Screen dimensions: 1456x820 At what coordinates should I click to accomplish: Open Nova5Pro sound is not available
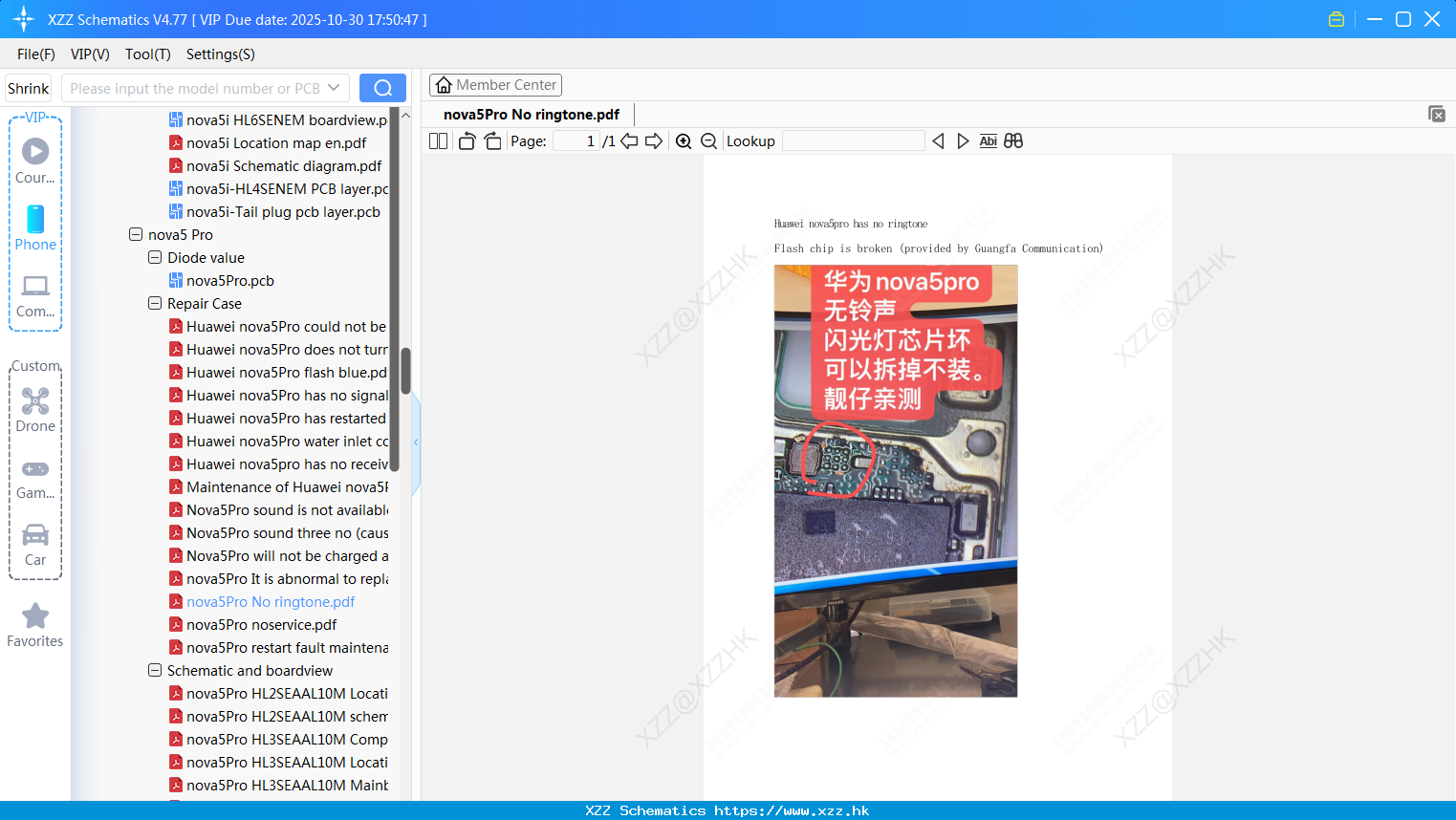[278, 509]
